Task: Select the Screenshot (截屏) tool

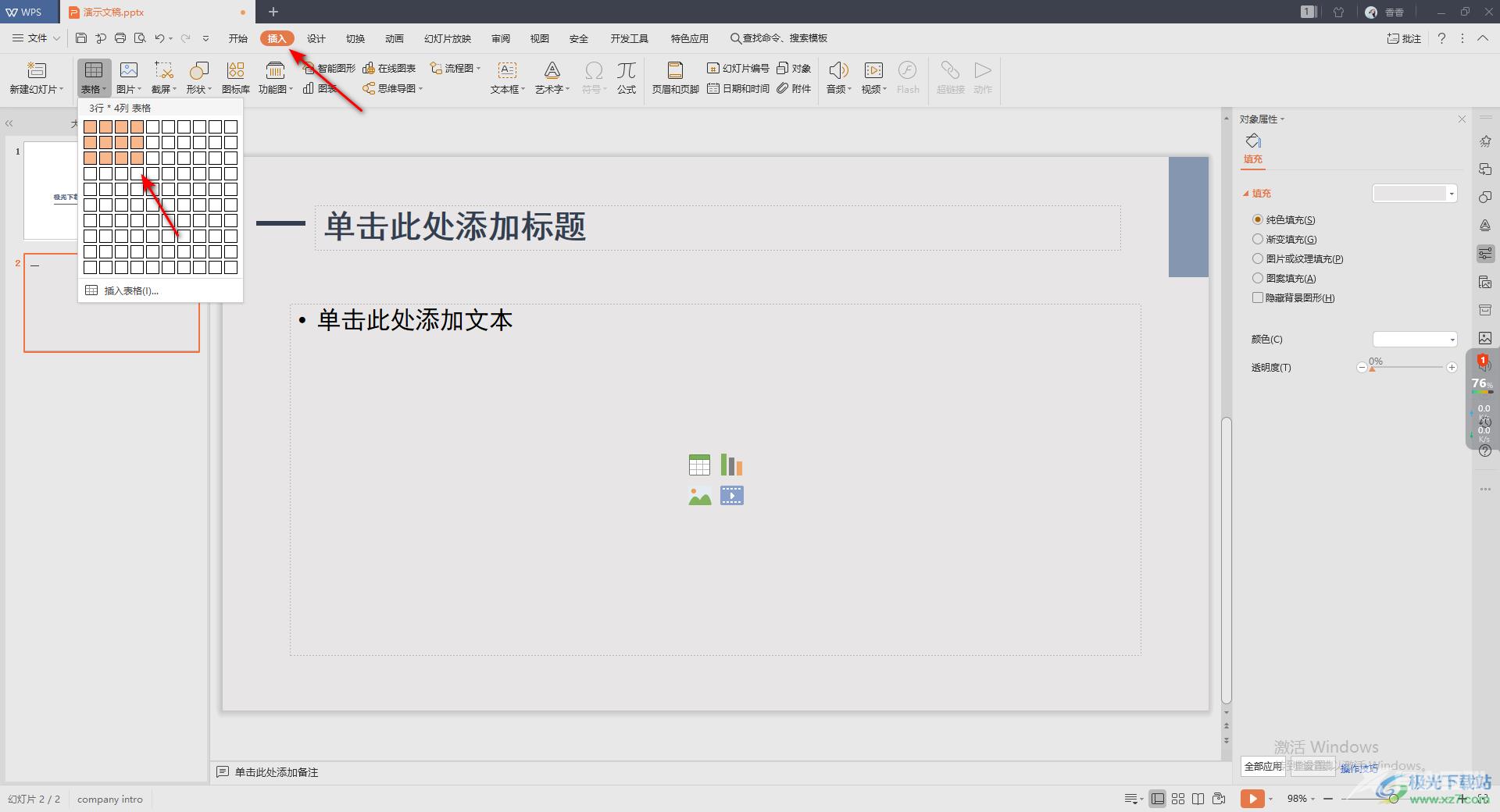Action: 163,78
